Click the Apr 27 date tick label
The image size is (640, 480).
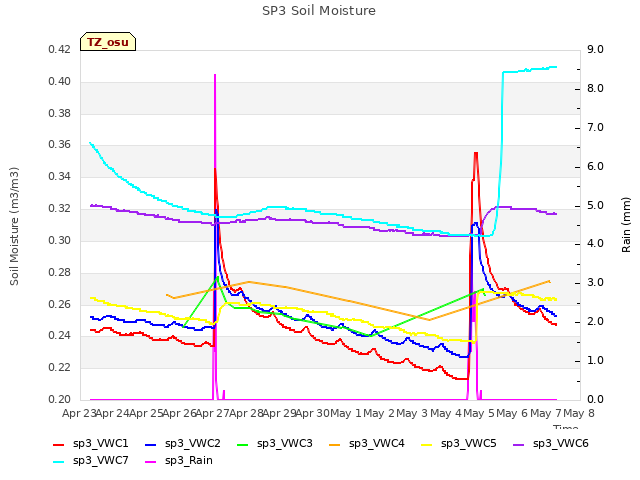coord(212,413)
